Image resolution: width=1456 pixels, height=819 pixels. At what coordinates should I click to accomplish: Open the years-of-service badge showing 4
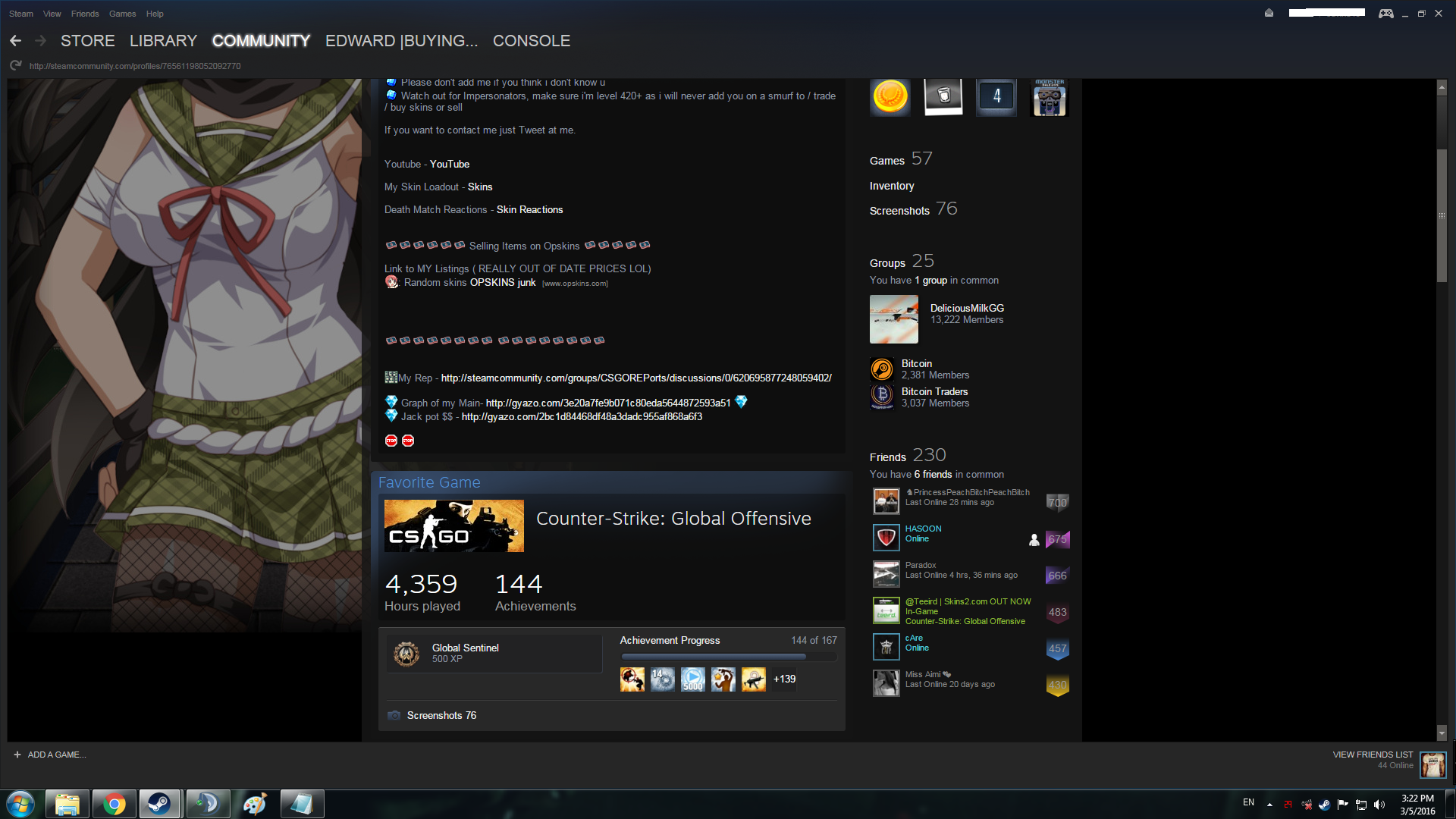[x=996, y=96]
